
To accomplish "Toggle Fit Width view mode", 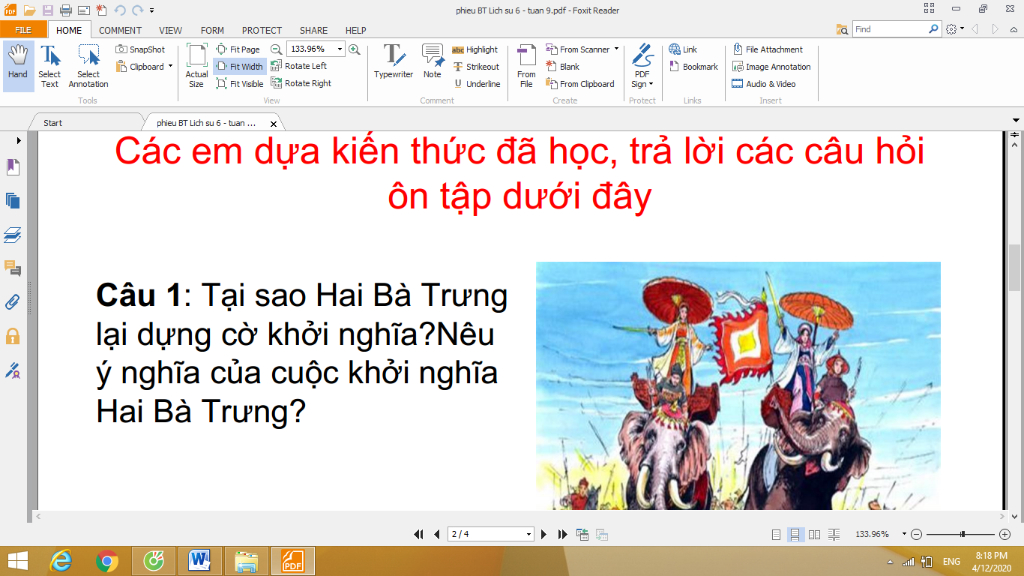I will click(x=240, y=67).
